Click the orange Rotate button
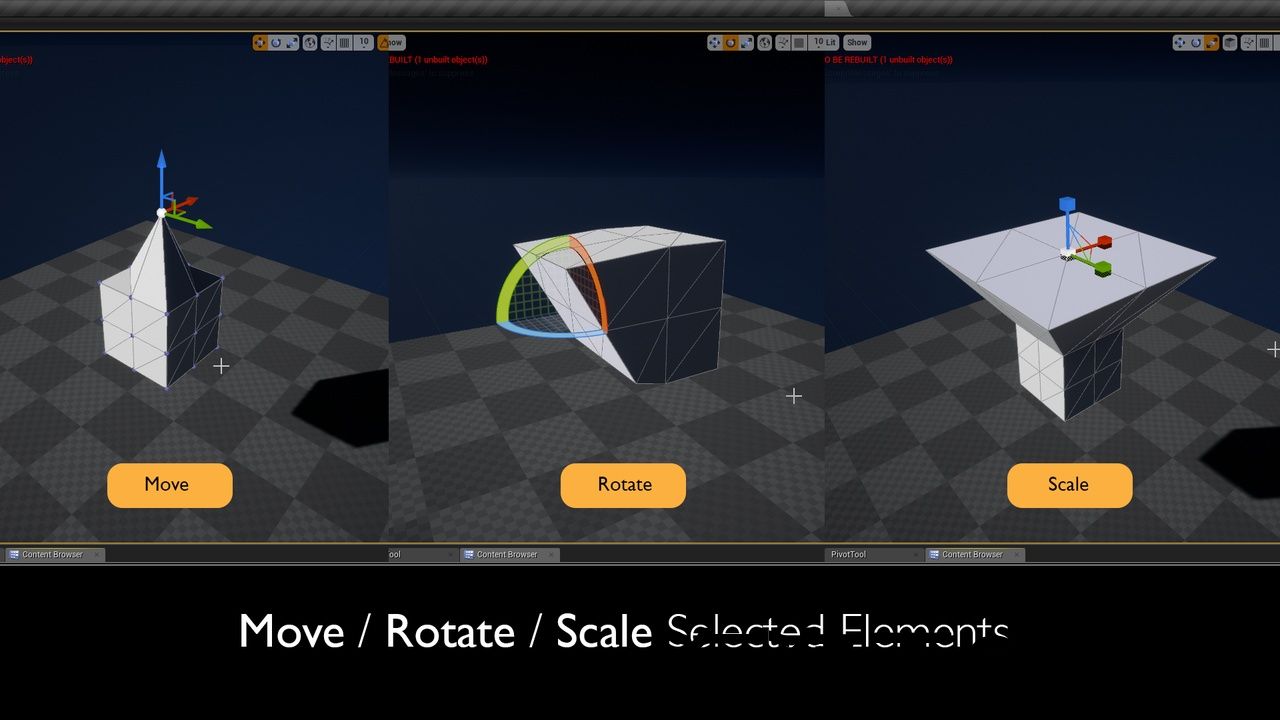 tap(623, 485)
